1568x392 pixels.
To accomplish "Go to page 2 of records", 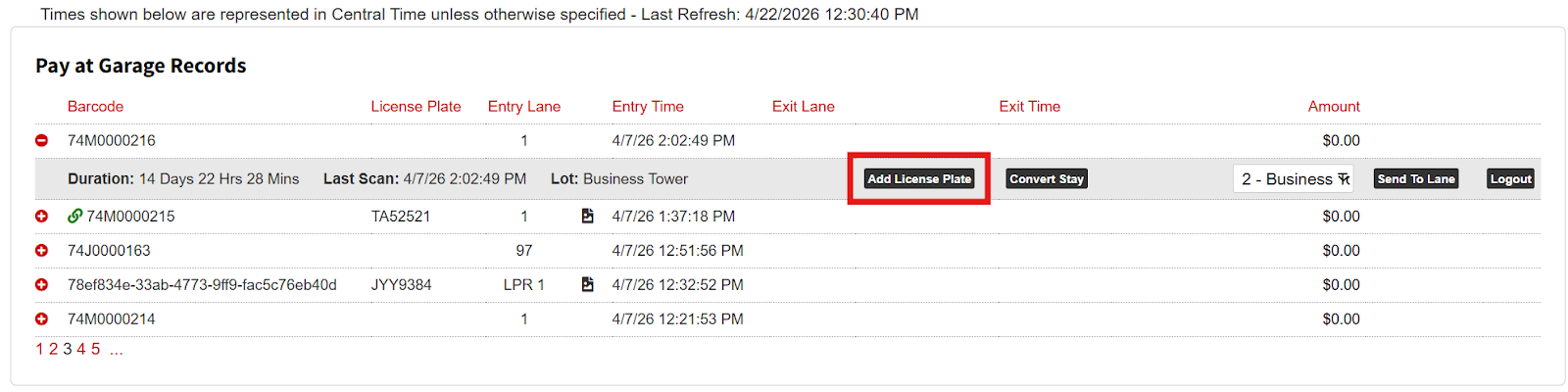I will [x=53, y=349].
